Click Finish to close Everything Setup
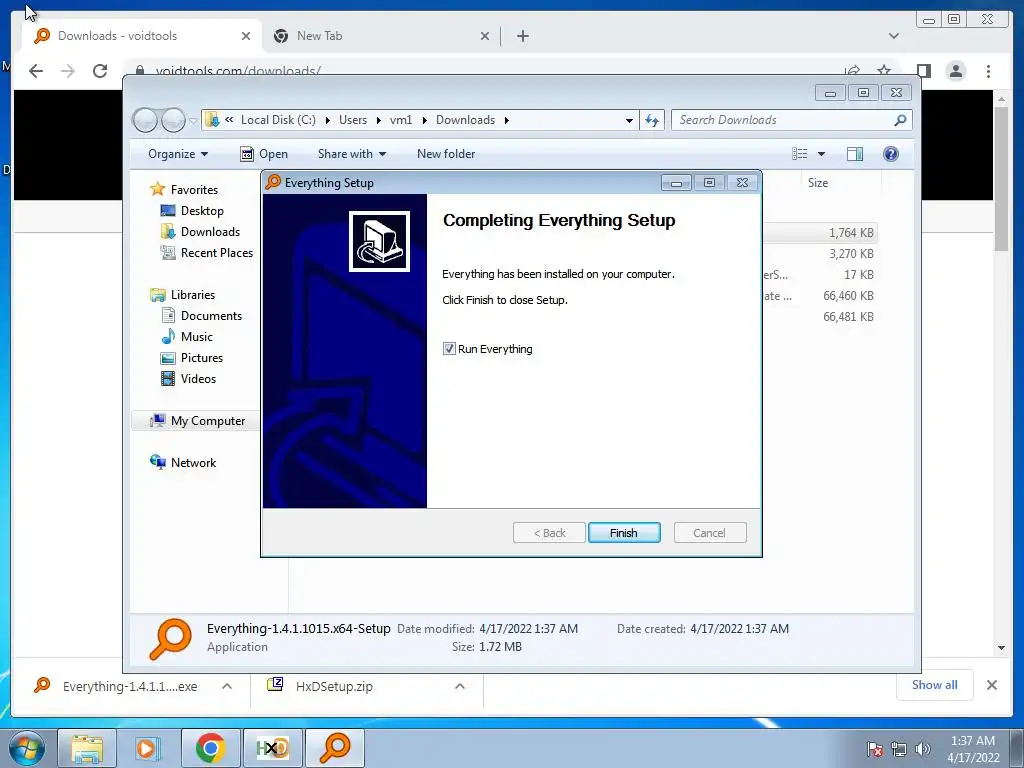 (x=624, y=533)
